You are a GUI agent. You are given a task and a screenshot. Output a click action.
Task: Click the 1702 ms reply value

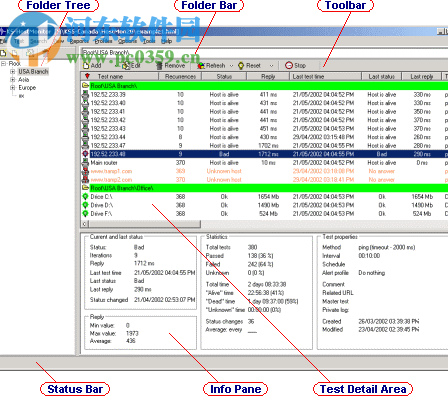(269, 145)
